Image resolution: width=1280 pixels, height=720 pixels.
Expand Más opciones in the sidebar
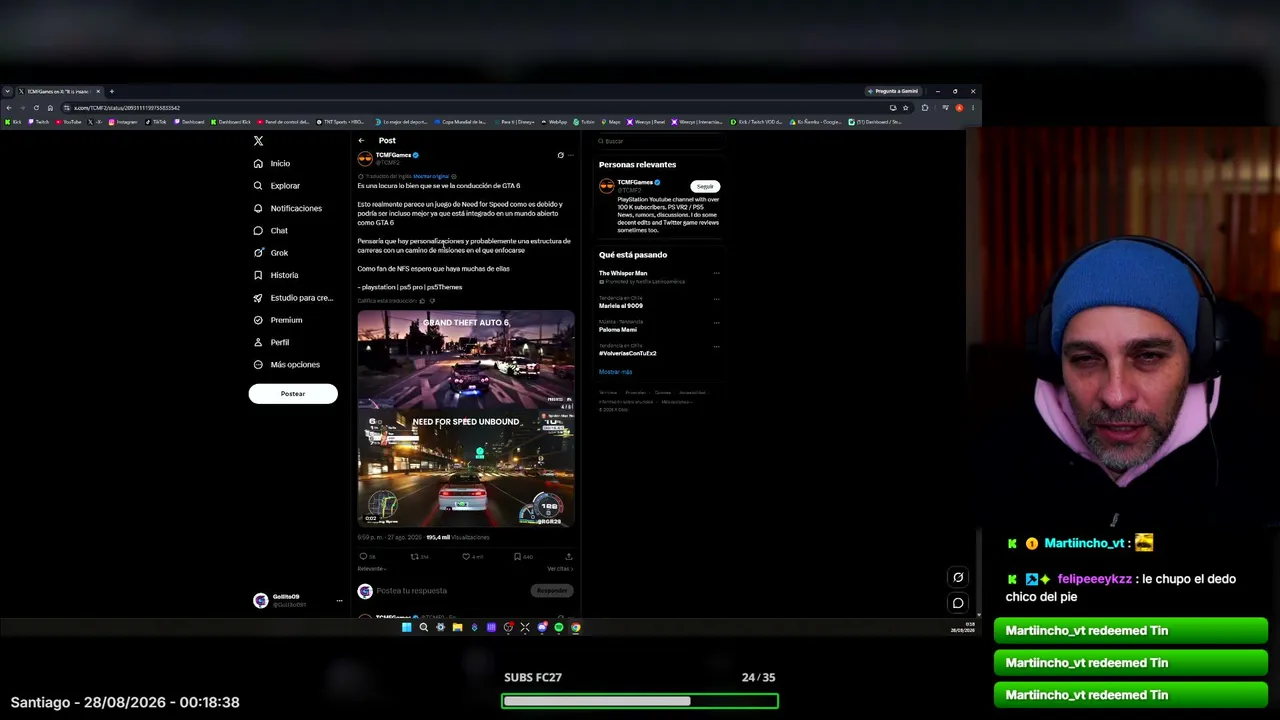click(x=287, y=365)
